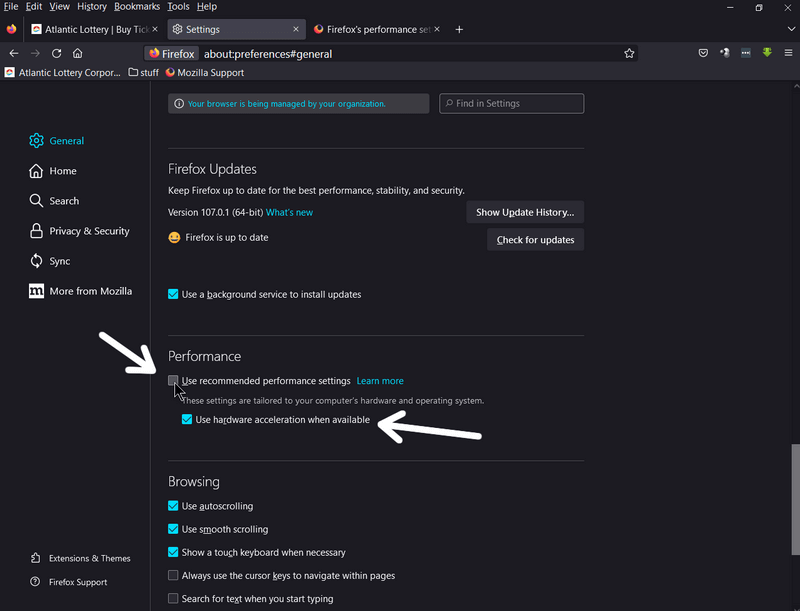
Task: Focus the Find in Settings search box
Action: pyautogui.click(x=512, y=104)
